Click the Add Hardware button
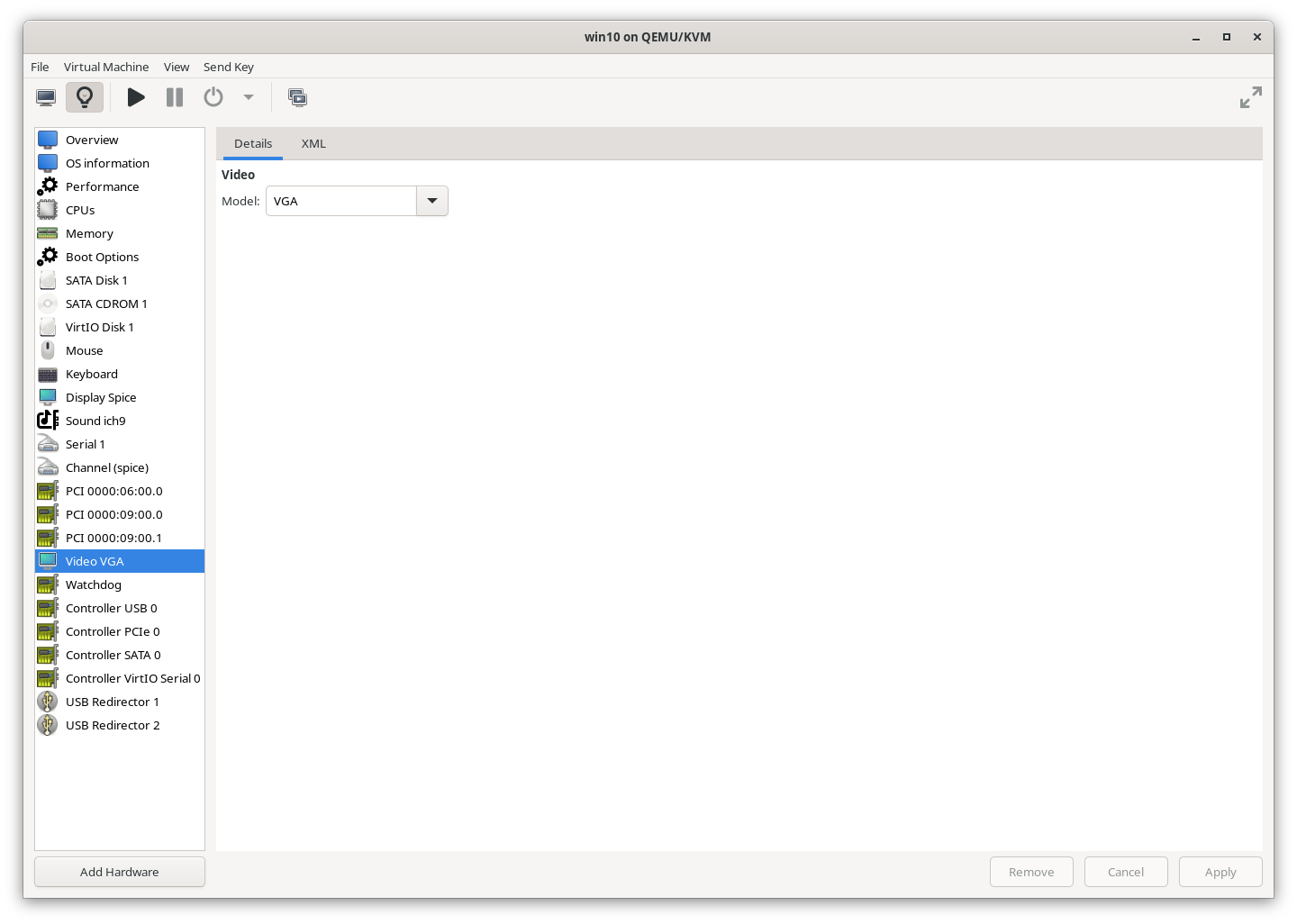The image size is (1297, 924). click(x=120, y=872)
